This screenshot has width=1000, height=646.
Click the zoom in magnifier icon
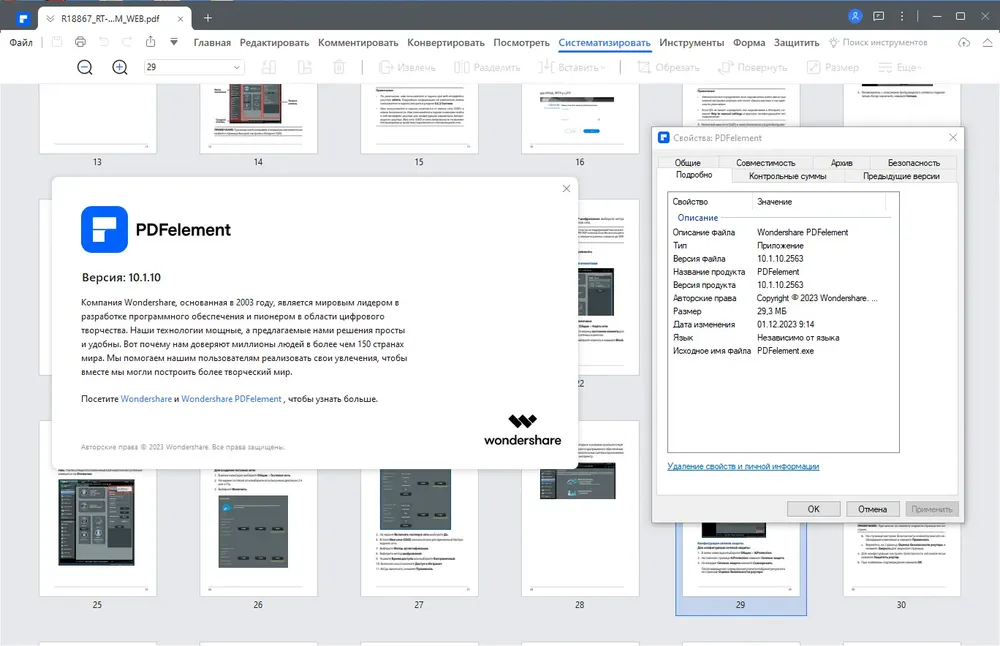tap(120, 67)
